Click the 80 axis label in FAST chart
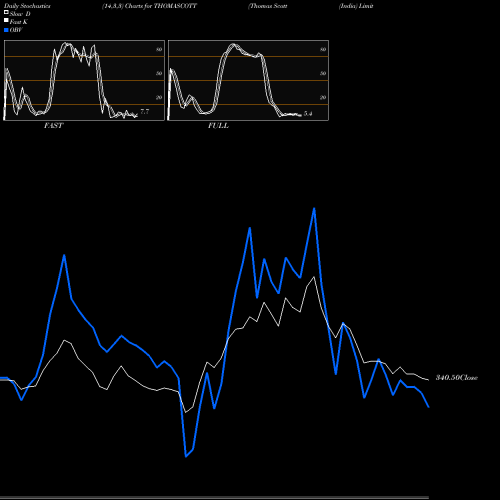 pyautogui.click(x=159, y=49)
